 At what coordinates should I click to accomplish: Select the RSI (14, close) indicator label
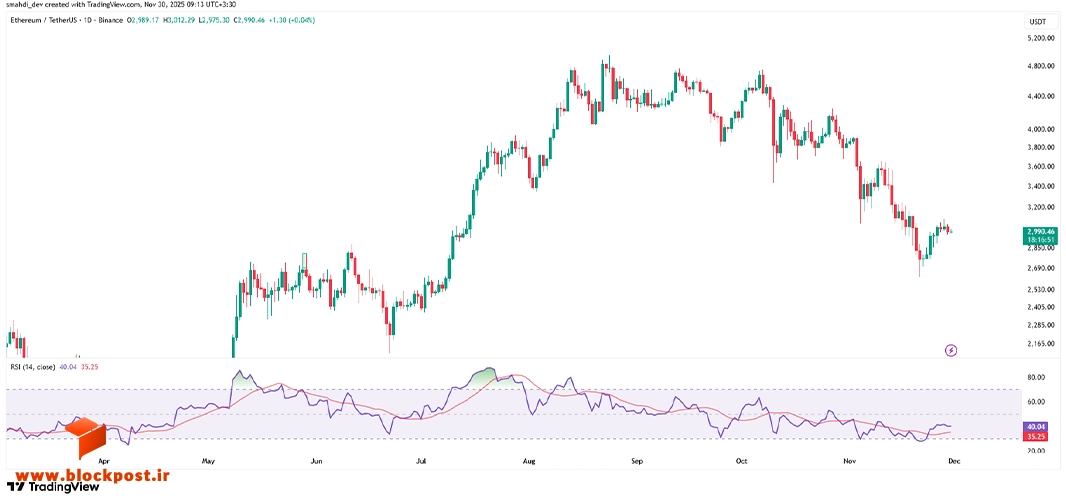pos(31,367)
